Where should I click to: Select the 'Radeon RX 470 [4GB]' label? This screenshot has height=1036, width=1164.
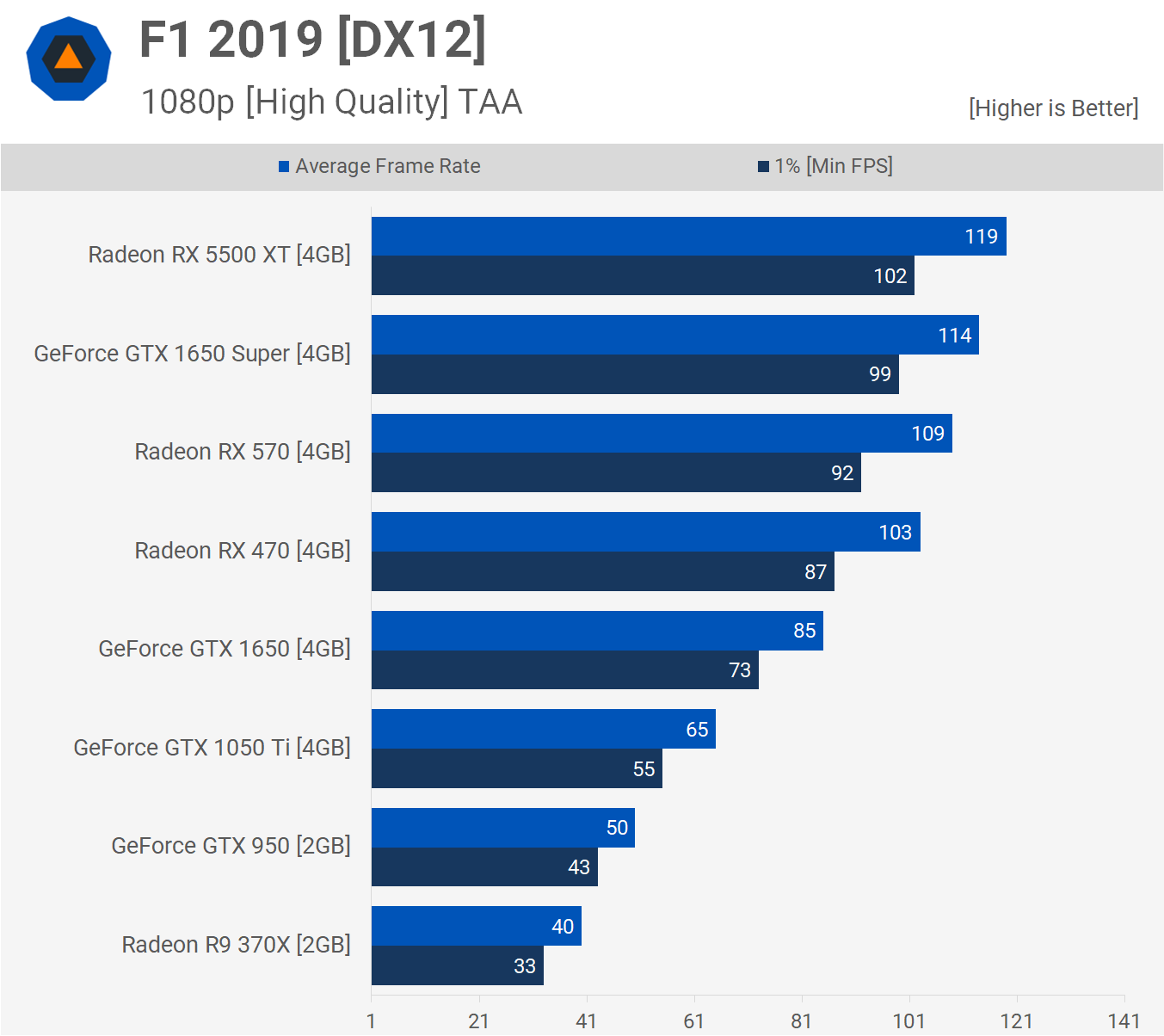click(x=243, y=551)
